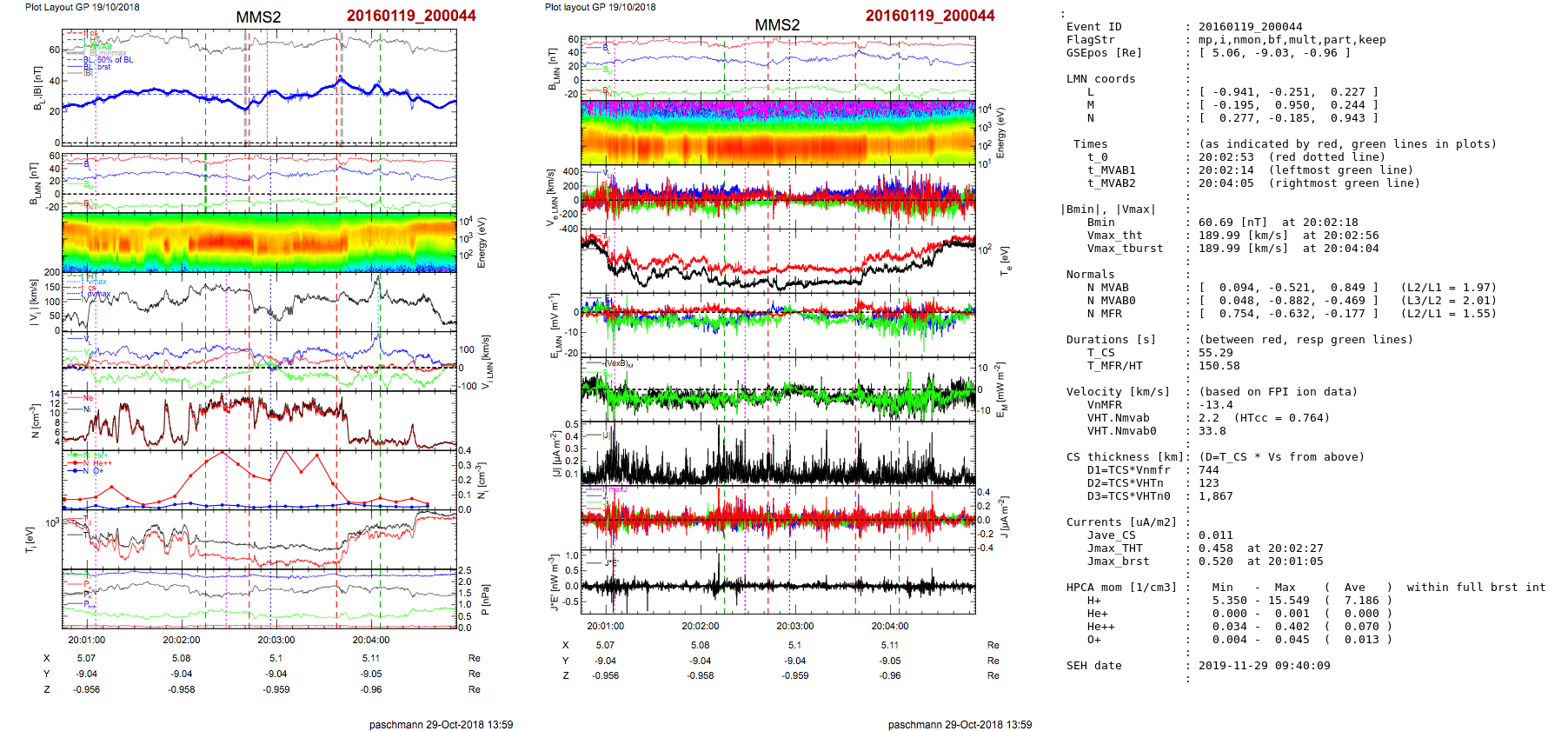1568x731 pixels.
Task: Click the P [nPa] axis label on left plot
Action: [x=485, y=600]
